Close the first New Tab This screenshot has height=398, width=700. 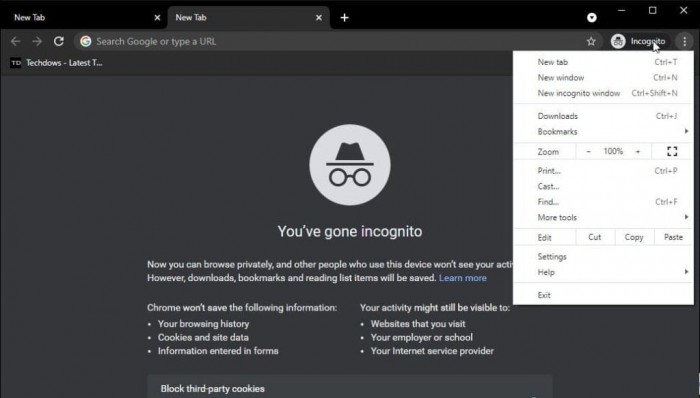(x=157, y=18)
